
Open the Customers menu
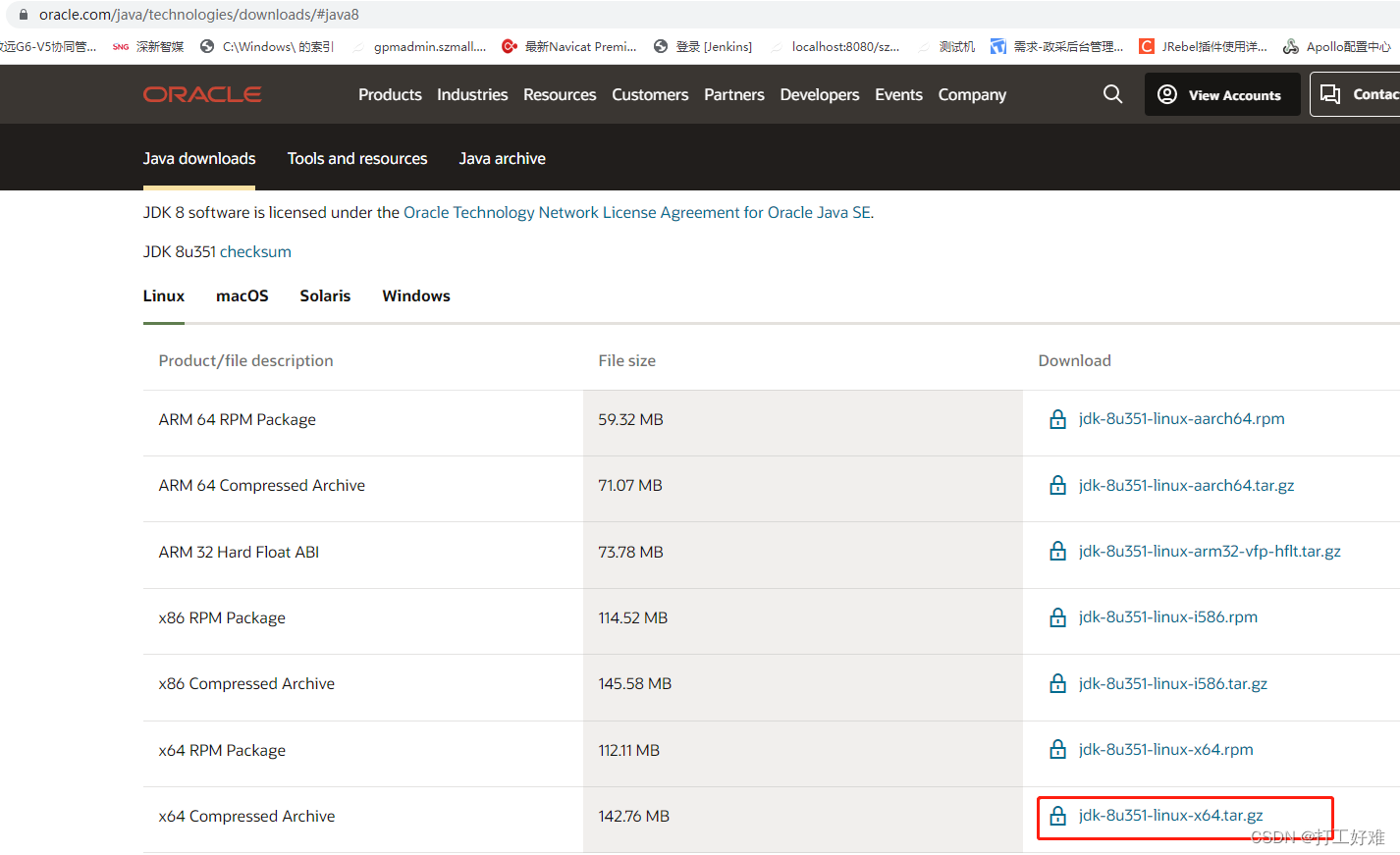650,94
